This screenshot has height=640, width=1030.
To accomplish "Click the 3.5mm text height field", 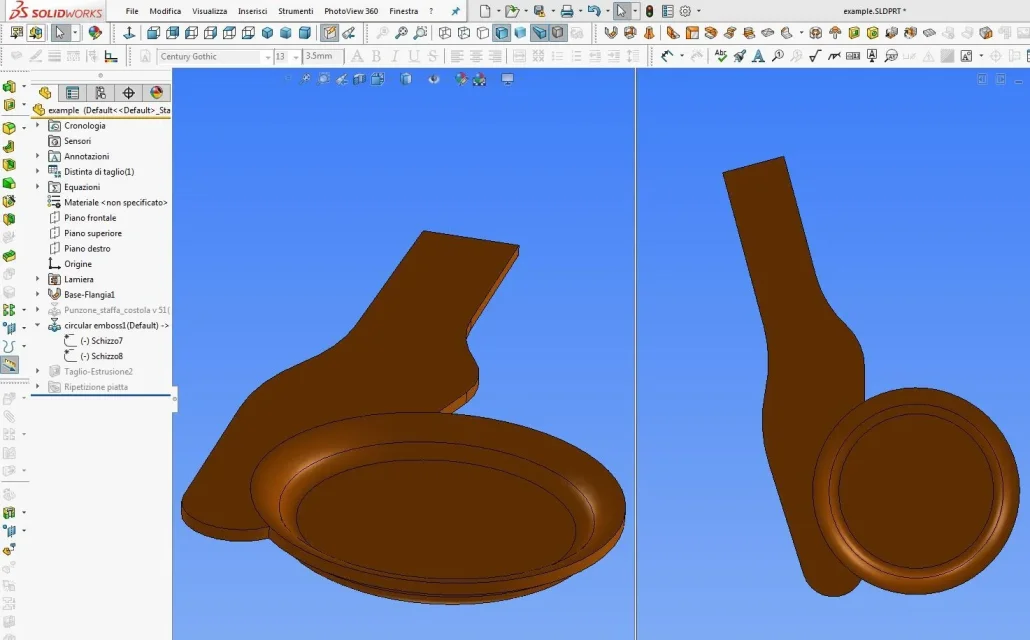I will pos(323,57).
